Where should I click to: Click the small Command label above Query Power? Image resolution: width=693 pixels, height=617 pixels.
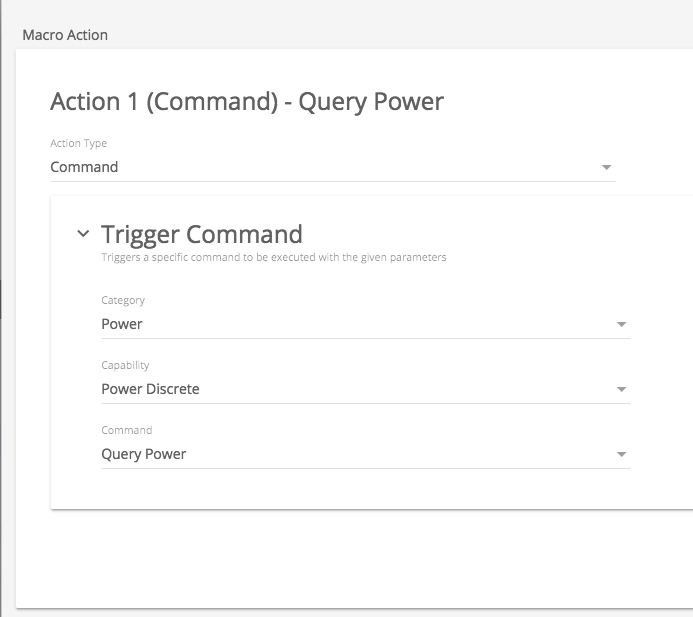tap(127, 430)
